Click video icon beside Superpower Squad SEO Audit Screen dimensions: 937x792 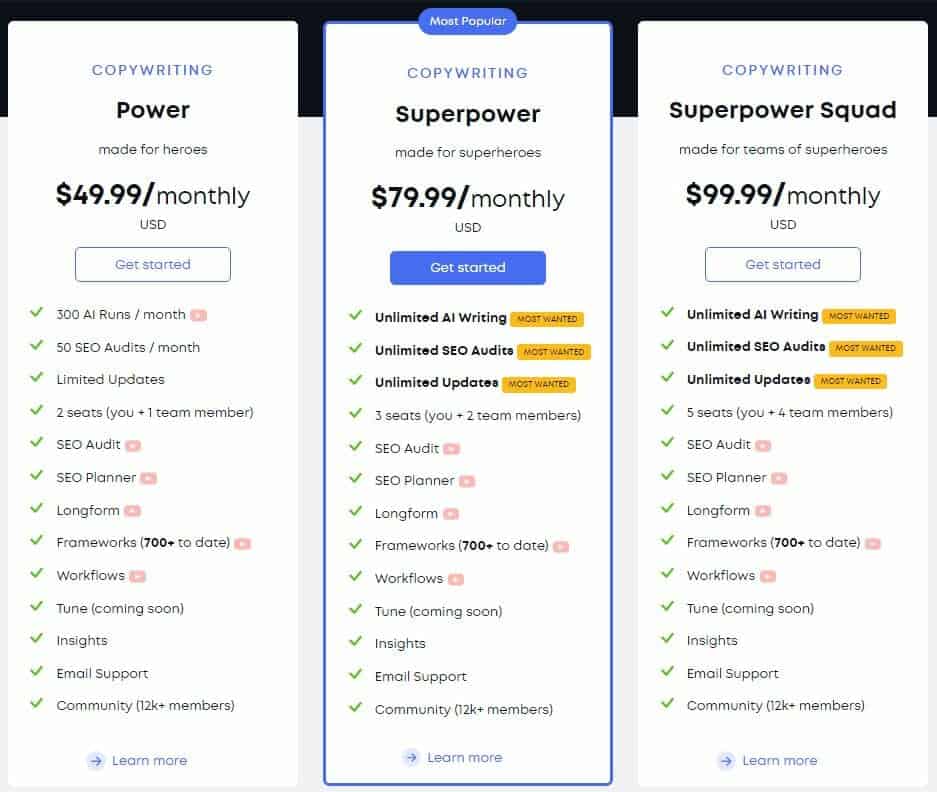point(763,445)
